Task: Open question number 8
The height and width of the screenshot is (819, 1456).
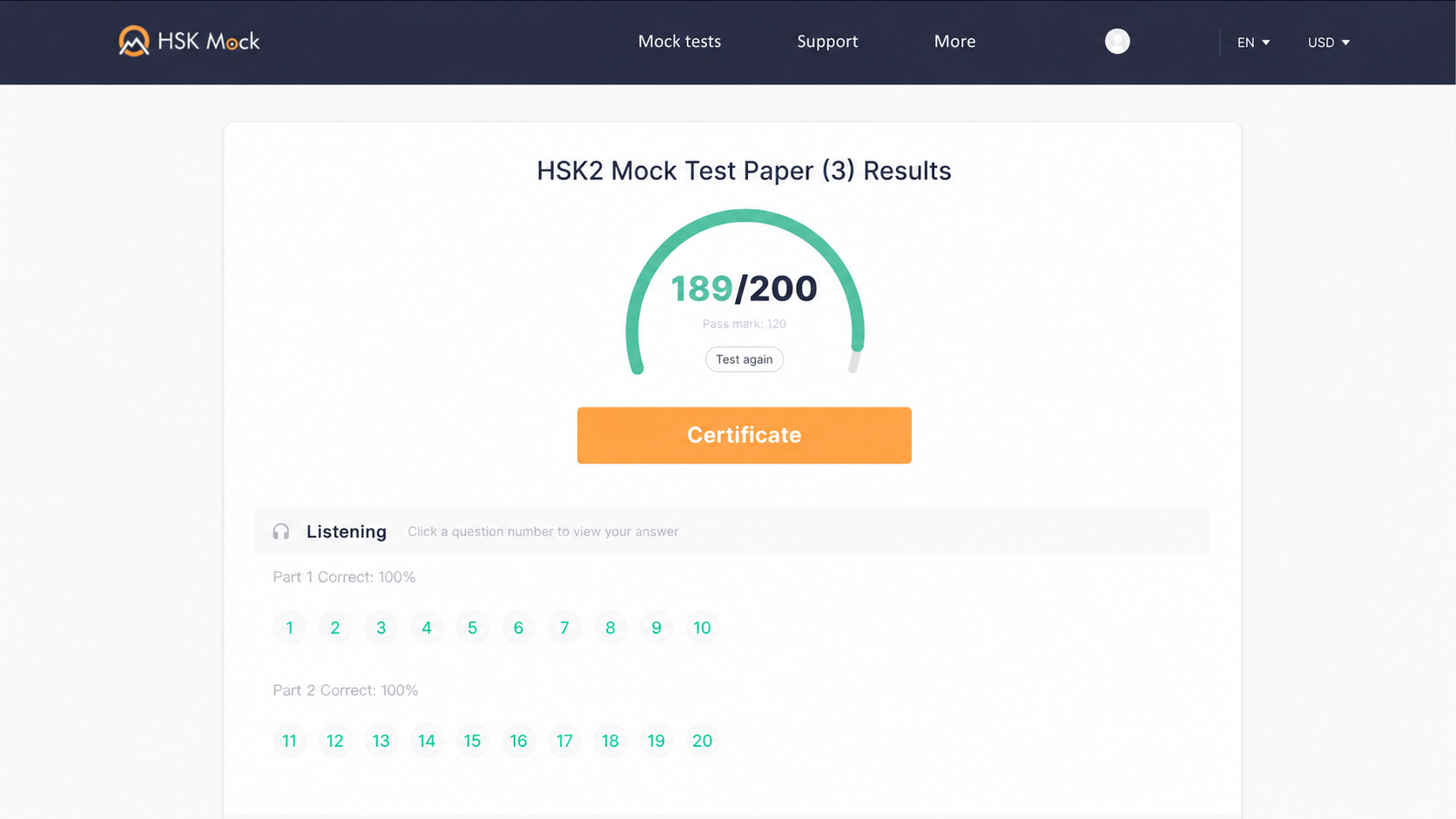Action: [x=610, y=628]
